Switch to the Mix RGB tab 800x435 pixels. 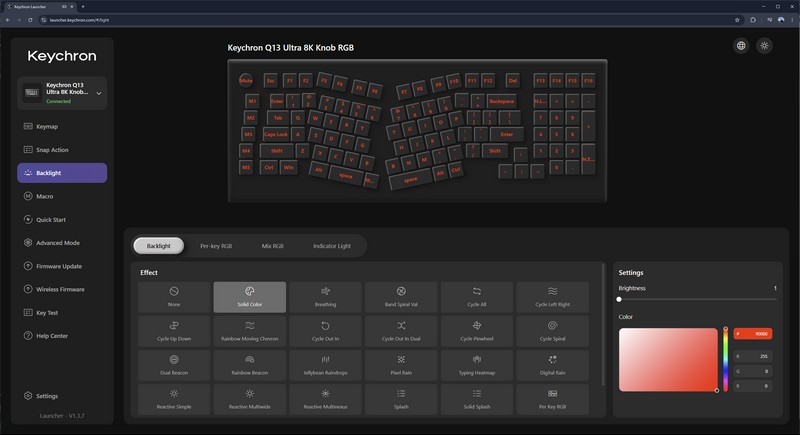point(272,246)
